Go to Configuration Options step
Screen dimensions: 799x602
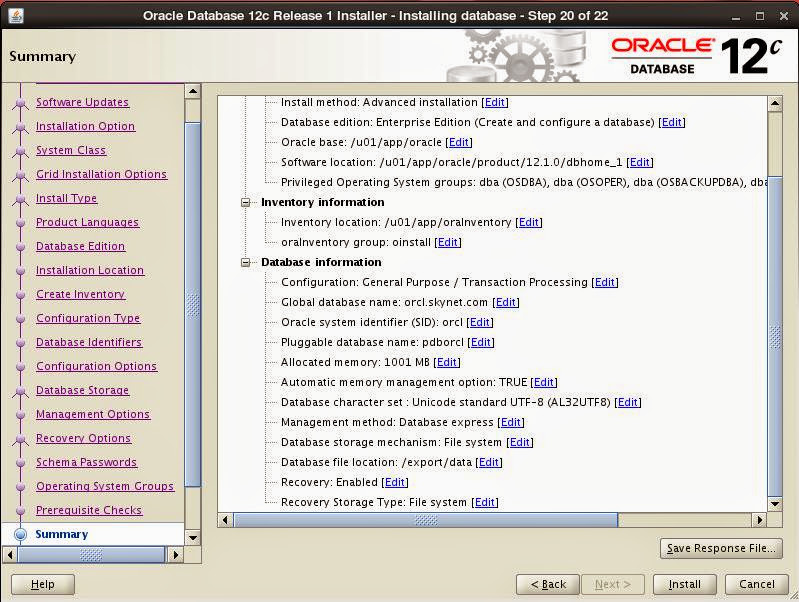pos(96,366)
